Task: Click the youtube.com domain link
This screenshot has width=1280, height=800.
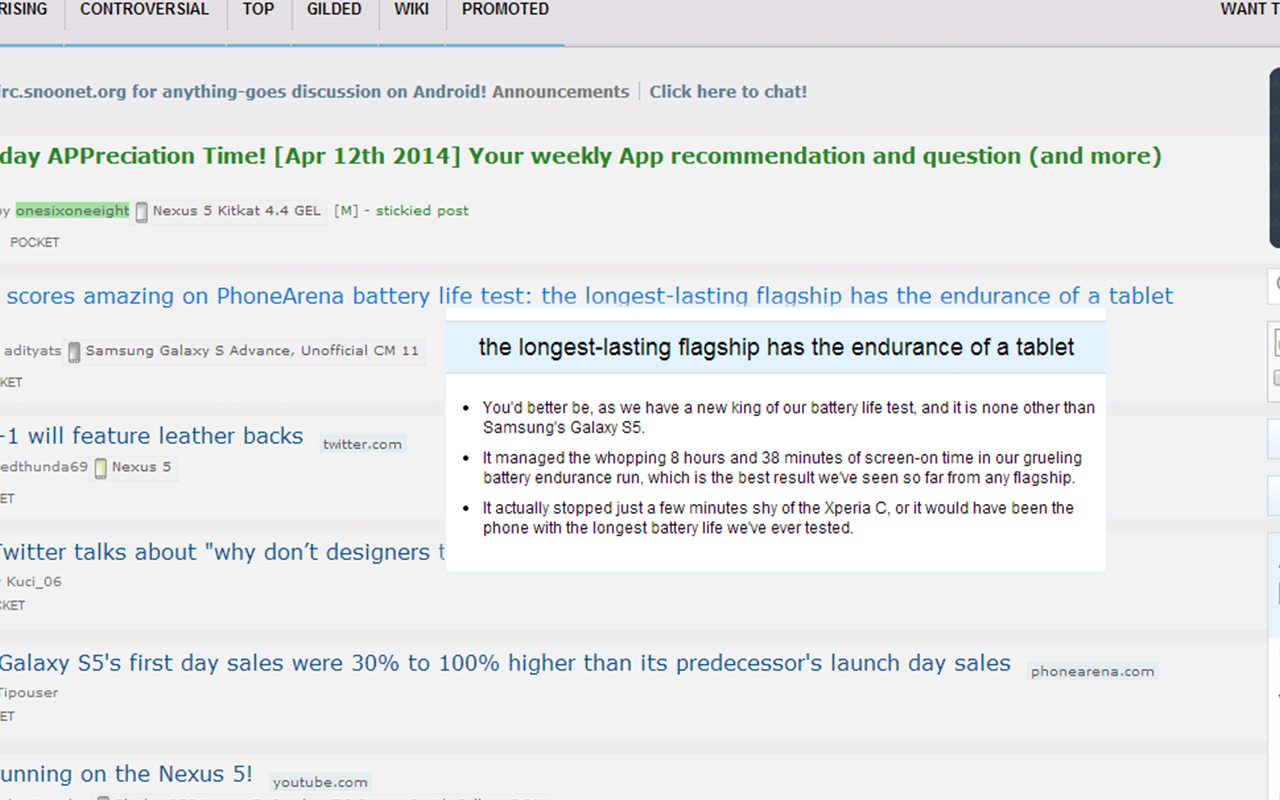Action: tap(320, 783)
